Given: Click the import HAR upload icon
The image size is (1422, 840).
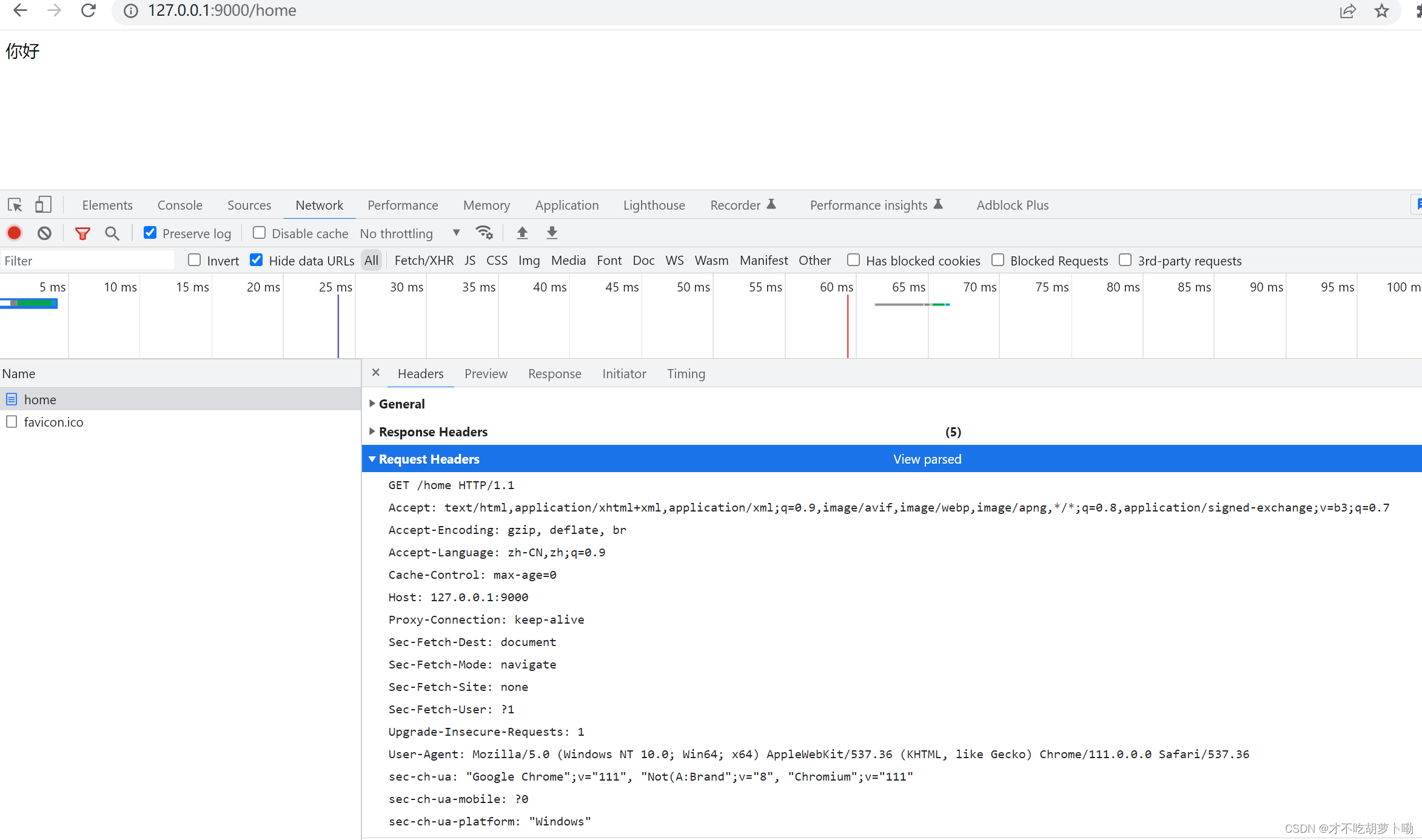Looking at the screenshot, I should point(522,233).
